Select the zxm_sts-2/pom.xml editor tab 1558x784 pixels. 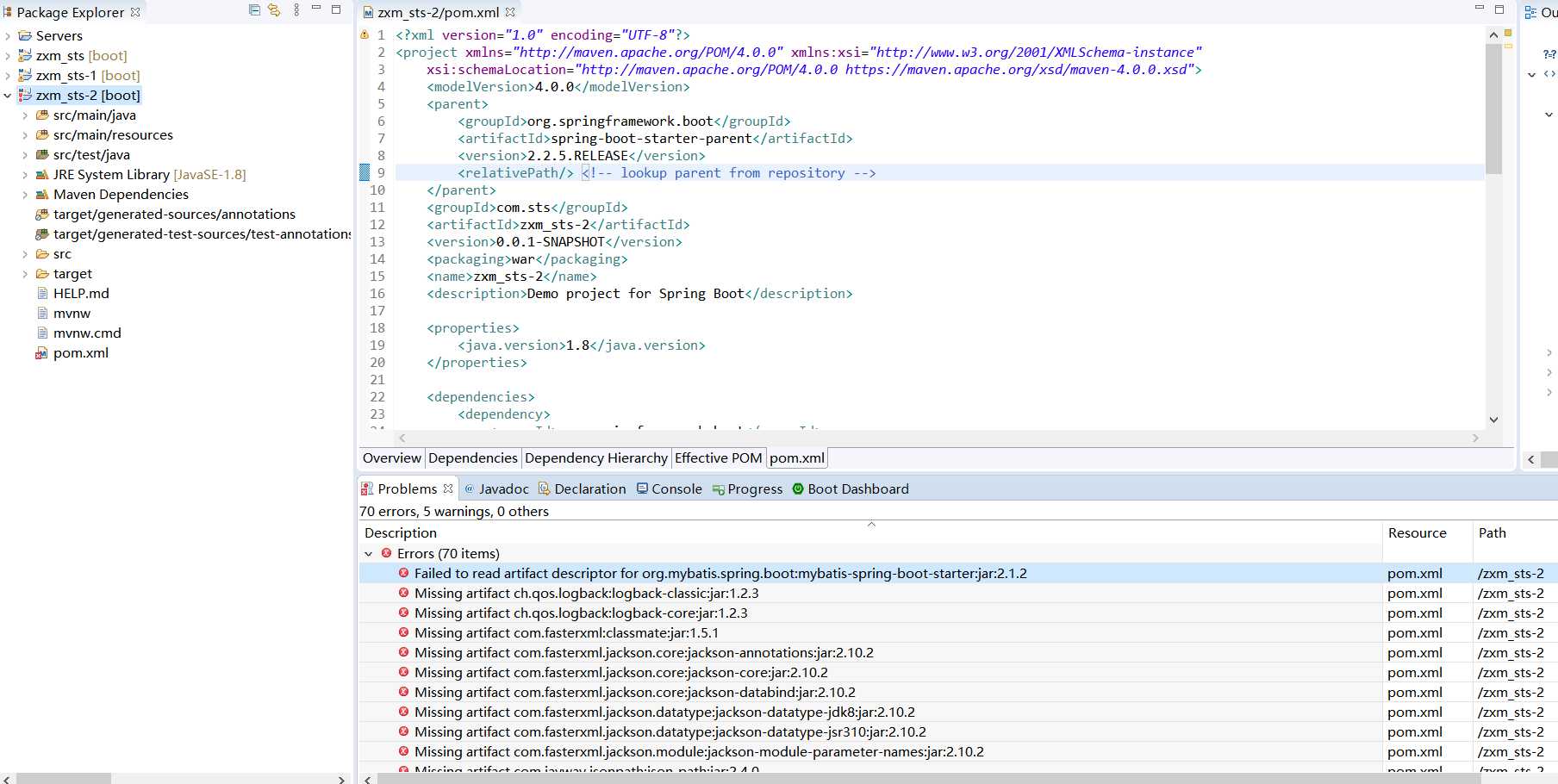click(x=438, y=12)
